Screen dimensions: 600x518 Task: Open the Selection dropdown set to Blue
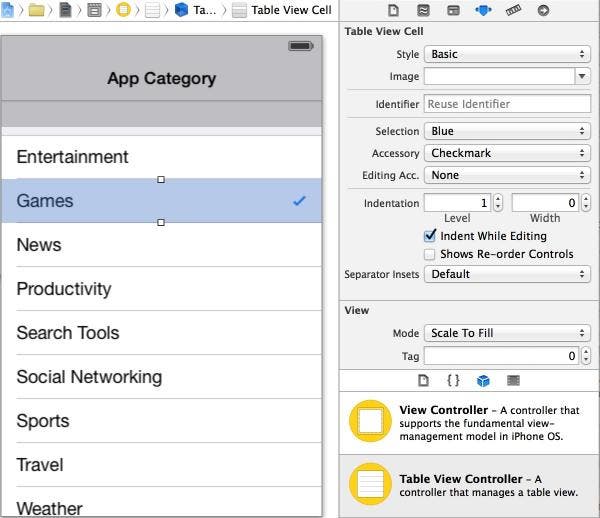coord(507,131)
